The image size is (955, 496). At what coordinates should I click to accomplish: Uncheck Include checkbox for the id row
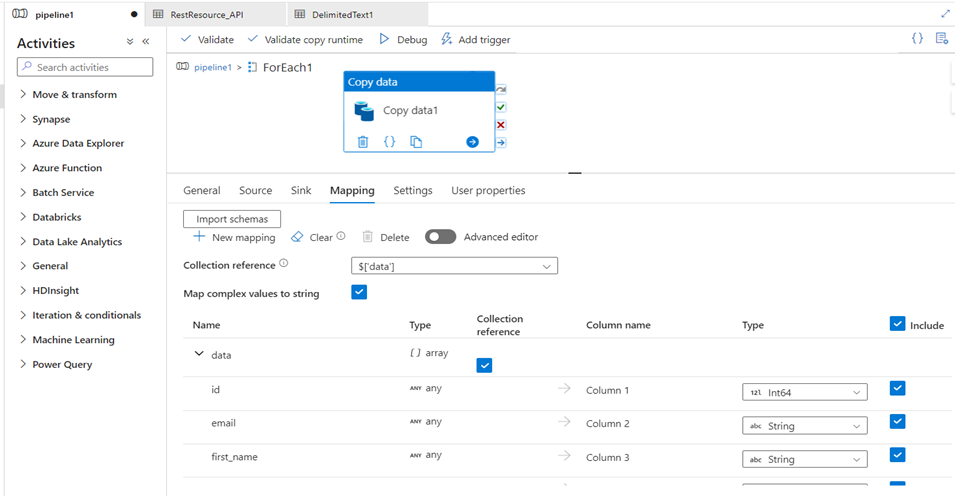[x=897, y=388]
